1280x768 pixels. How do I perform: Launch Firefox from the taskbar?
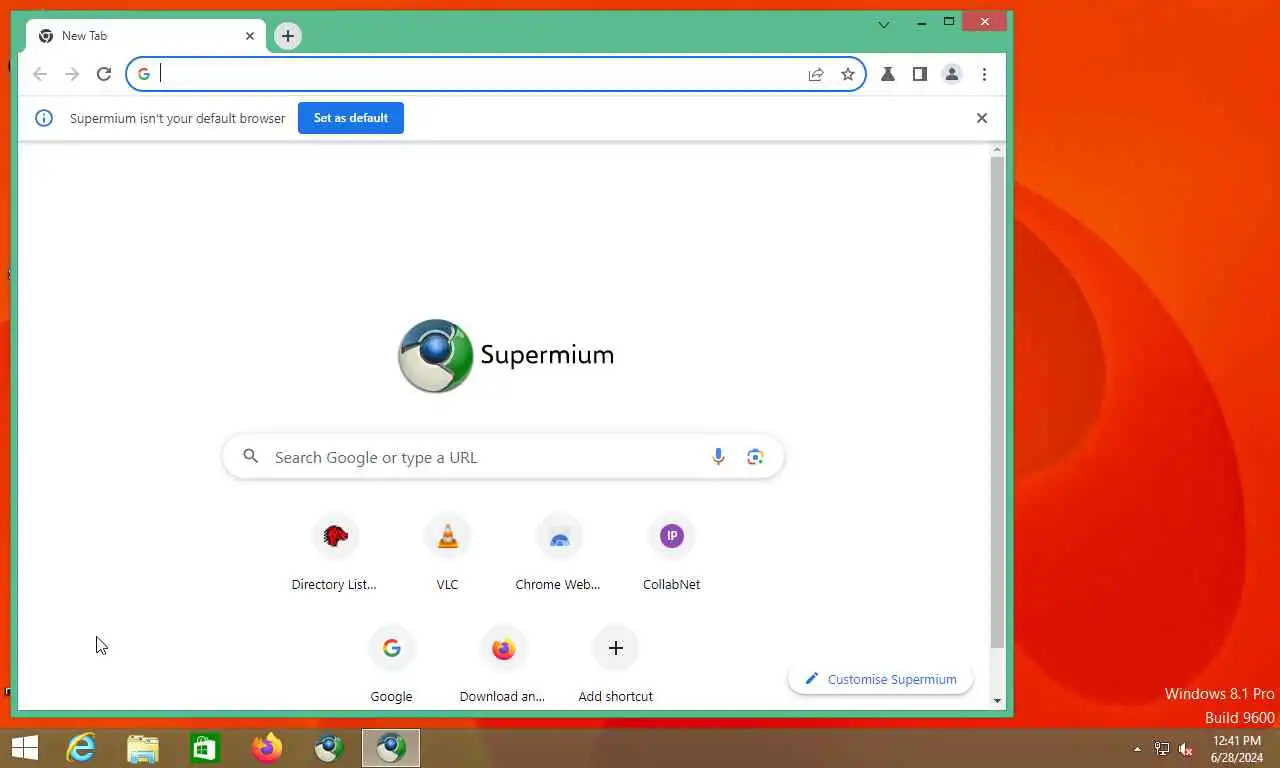[267, 748]
